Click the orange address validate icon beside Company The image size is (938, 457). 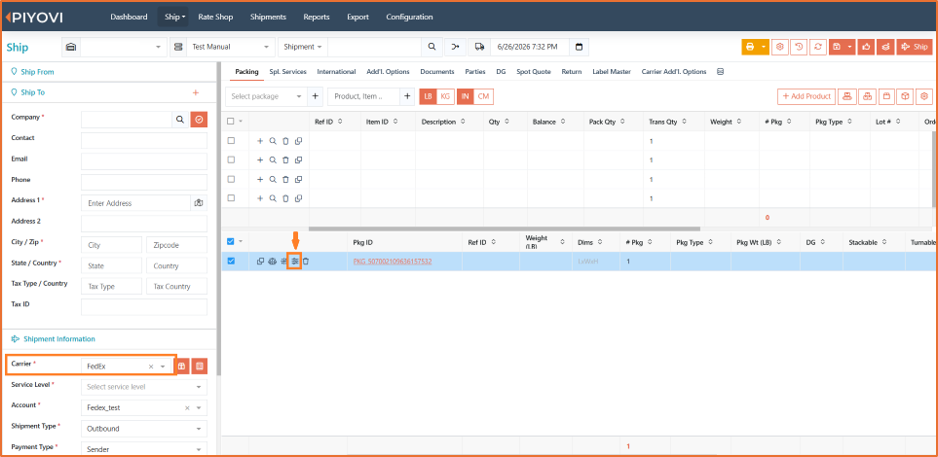click(x=199, y=120)
